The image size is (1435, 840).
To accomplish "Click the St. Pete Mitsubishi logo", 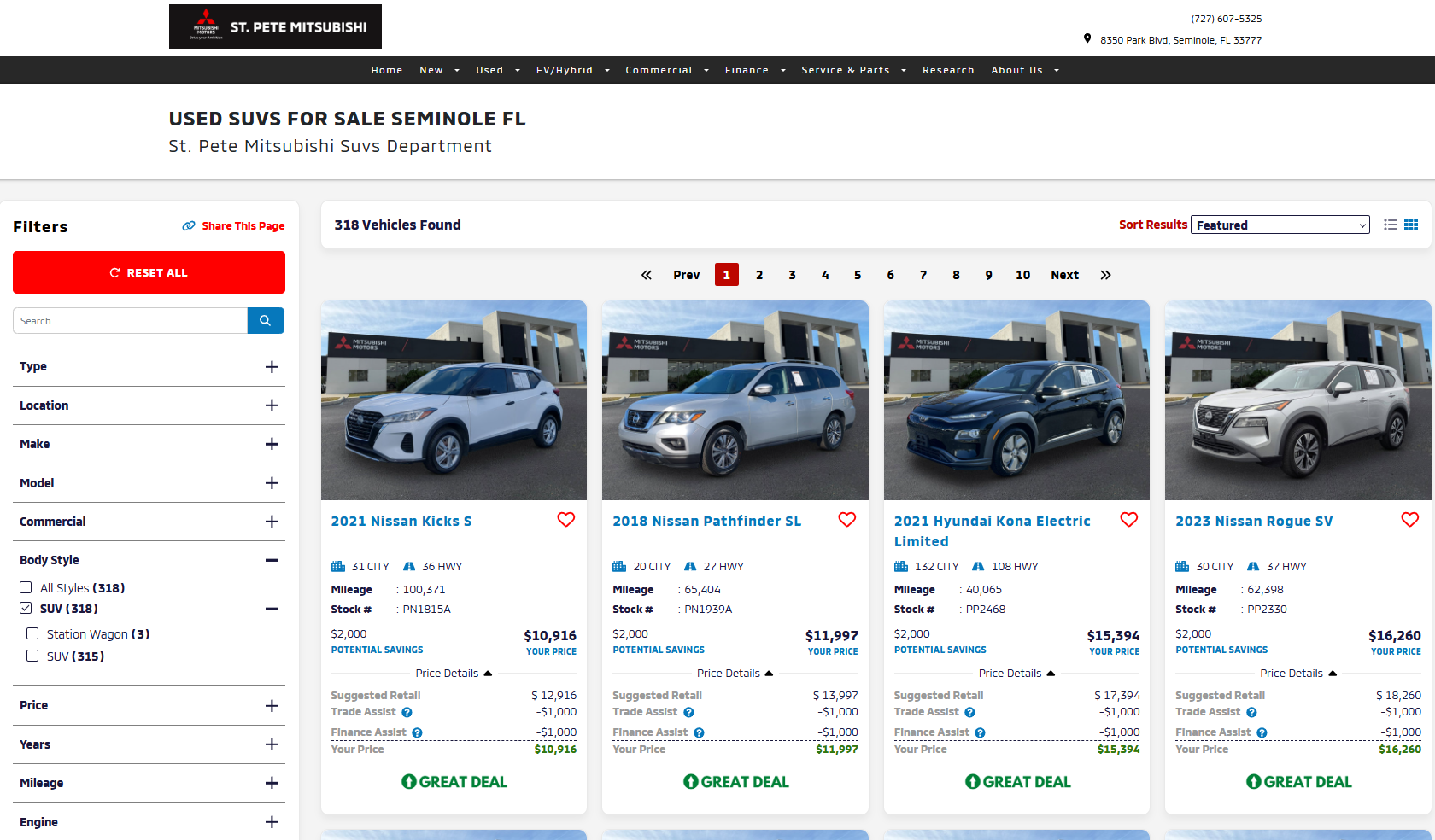I will coord(275,26).
